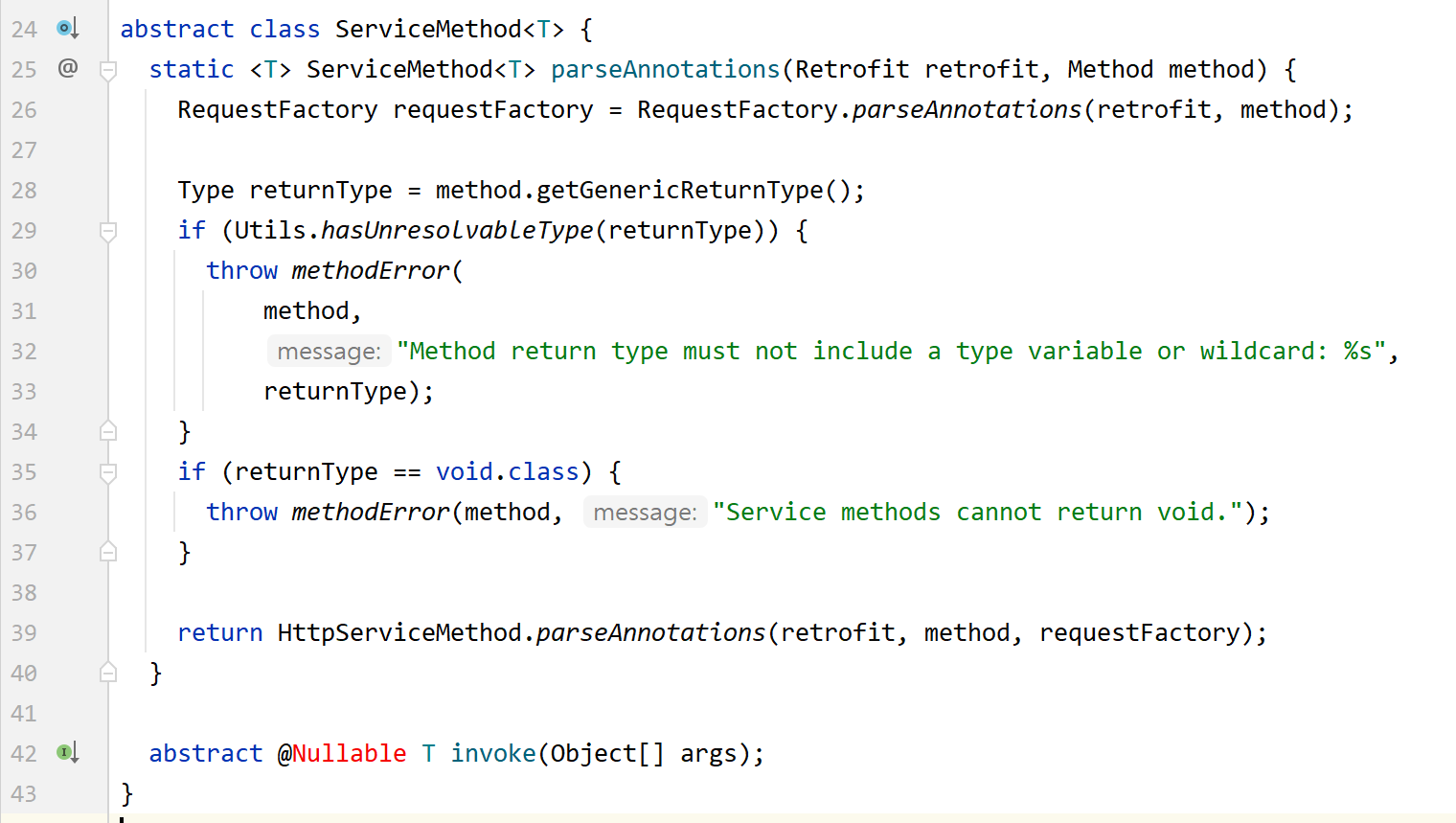Click the implemented-method gutter icon on line 42

[67, 753]
